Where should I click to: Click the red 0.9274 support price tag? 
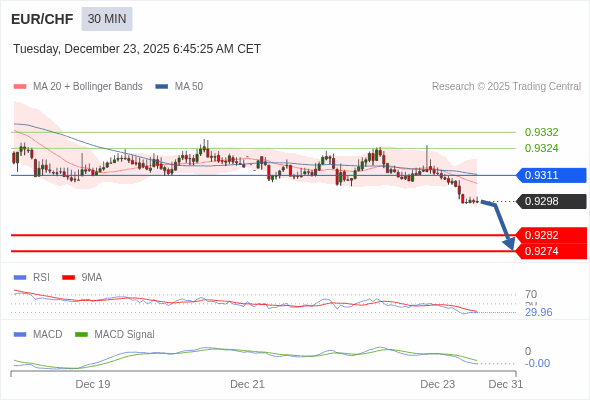[552, 251]
